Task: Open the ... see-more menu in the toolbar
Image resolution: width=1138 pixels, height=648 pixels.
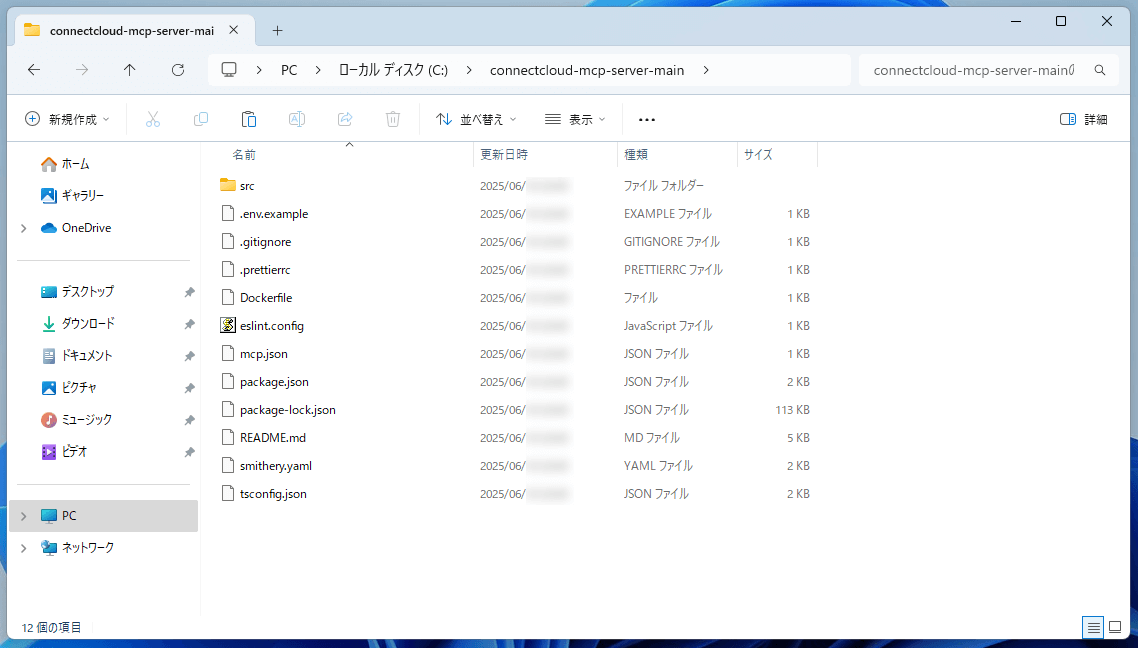Action: click(646, 119)
